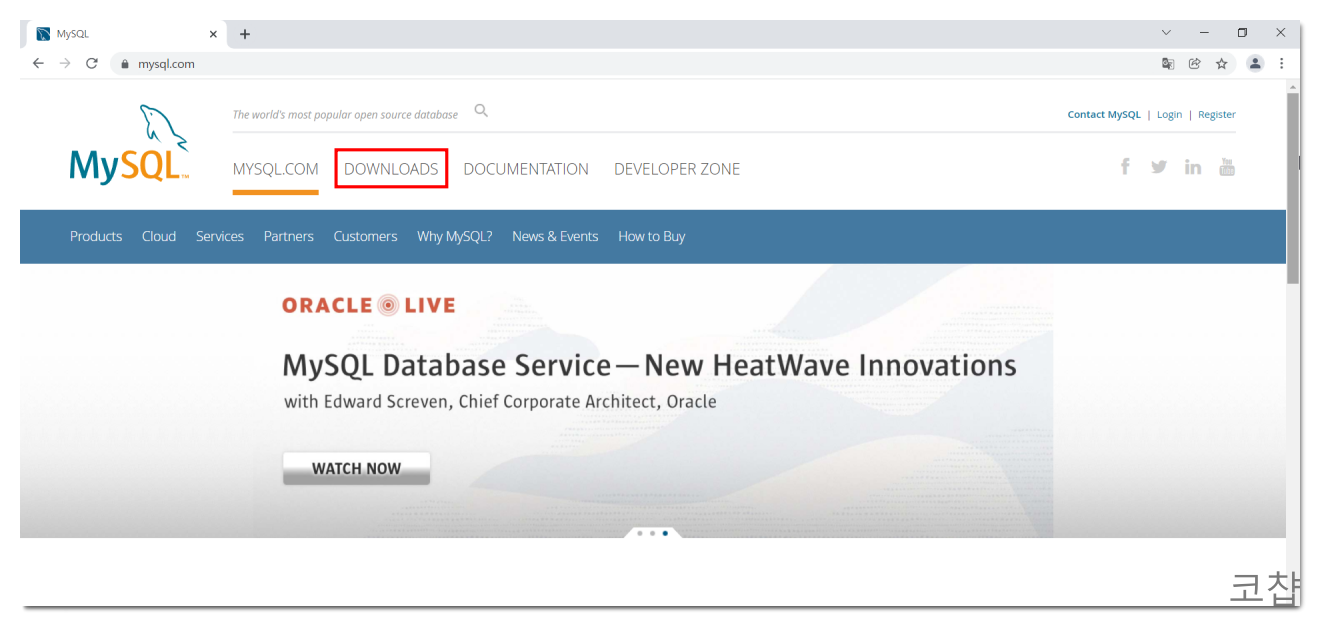Viewport: 1320px width, 626px height.
Task: Select the second carousel dot
Action: 652,533
